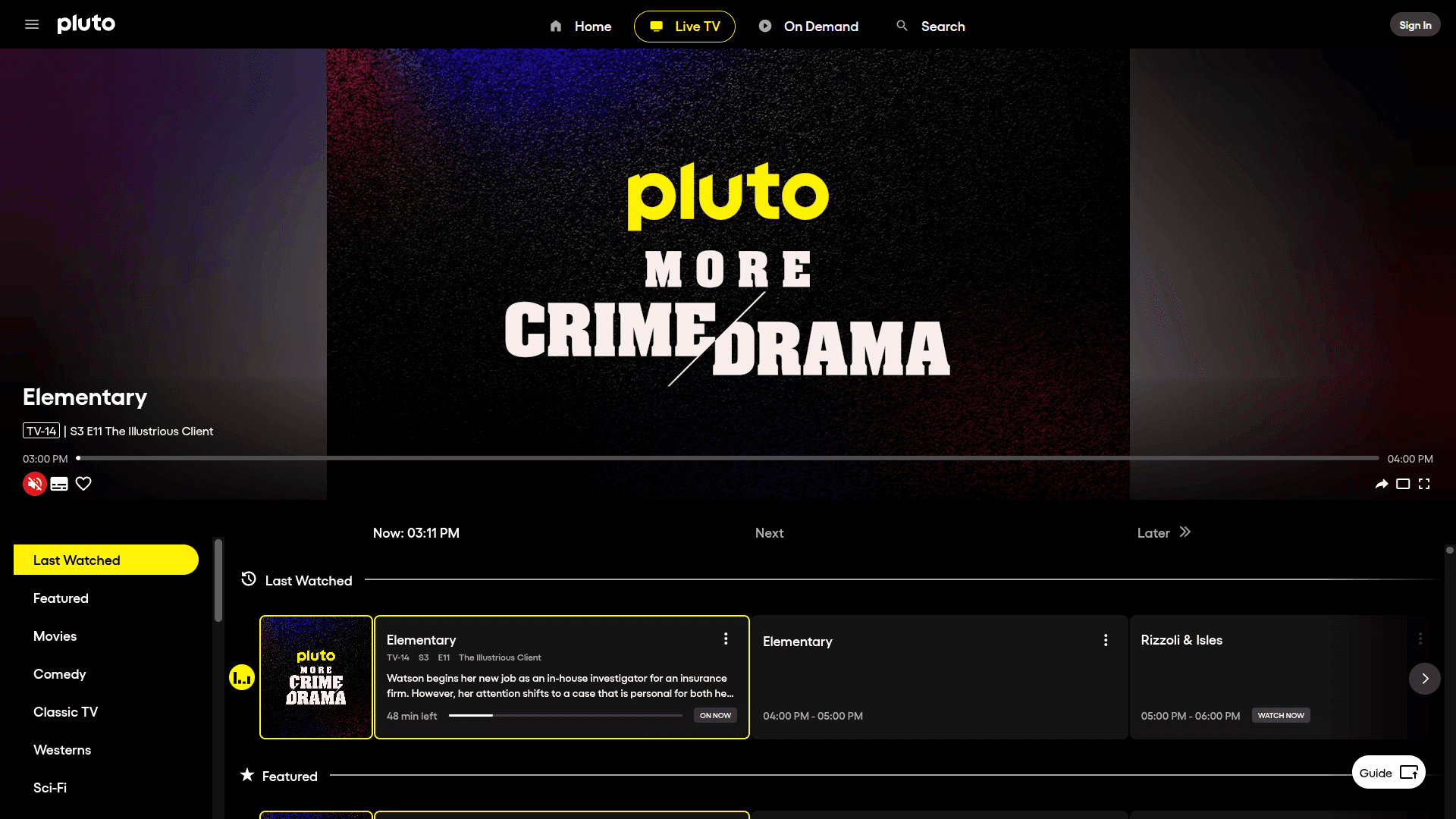This screenshot has width=1456, height=819.
Task: Click the now-playing equalizer icon
Action: 242,677
